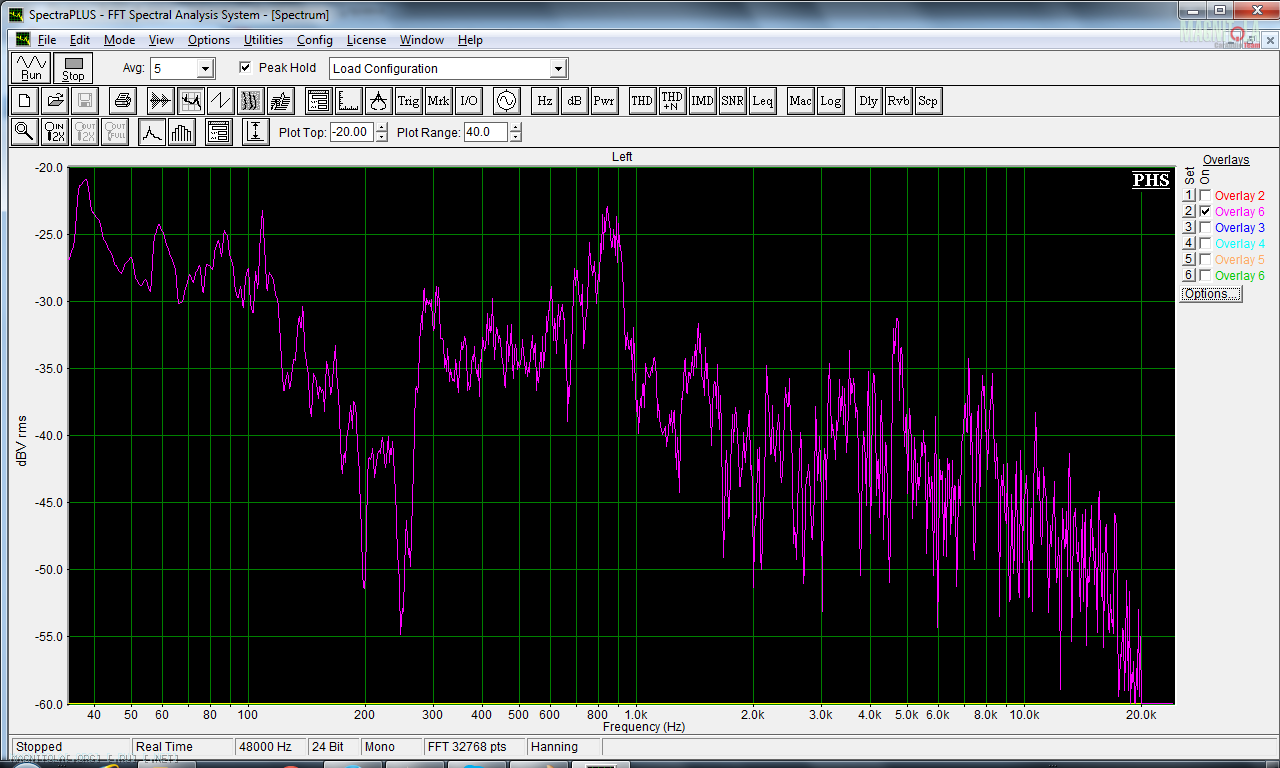1280x768 pixels.
Task: Click the magnifying glass zoom tool
Action: pos(24,132)
